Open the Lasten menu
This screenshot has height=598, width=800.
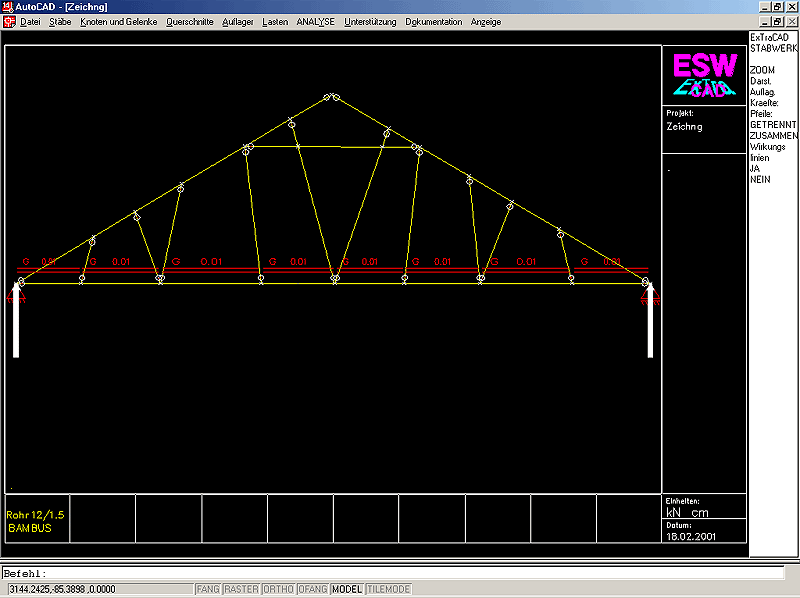(275, 22)
